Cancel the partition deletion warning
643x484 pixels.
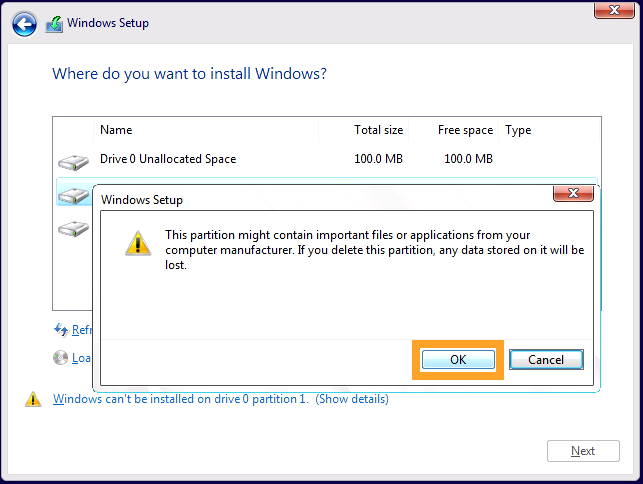coord(545,360)
